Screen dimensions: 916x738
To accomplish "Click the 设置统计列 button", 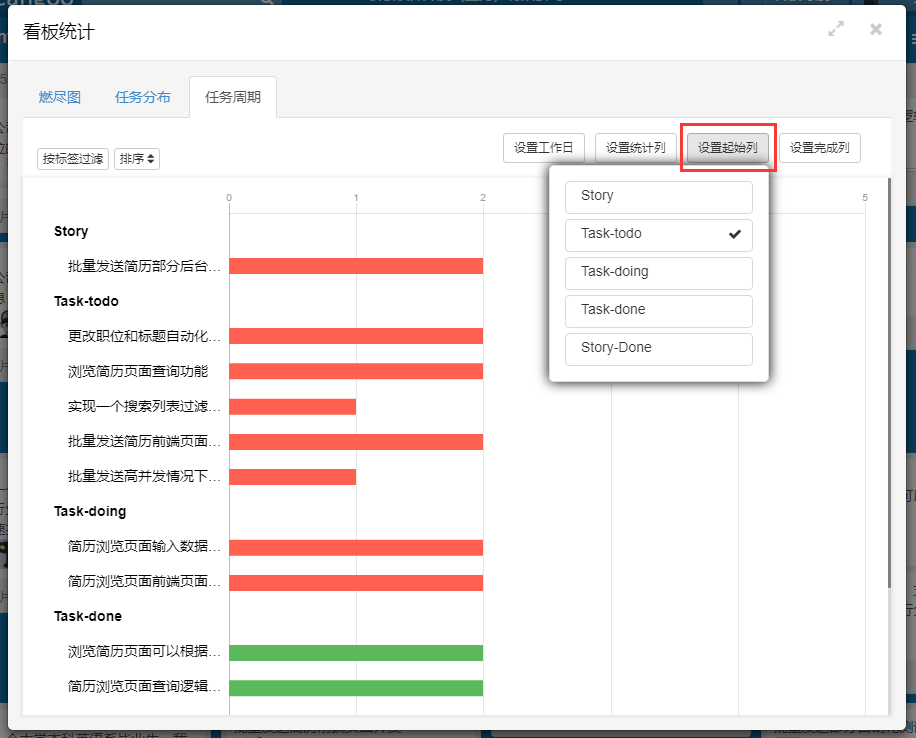I will [636, 148].
